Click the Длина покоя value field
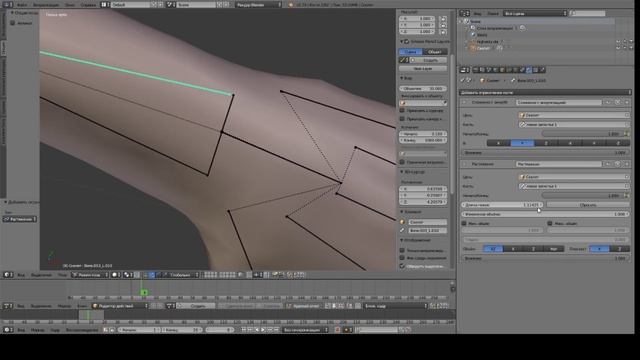Screen dimensions: 640x360 point(502,205)
